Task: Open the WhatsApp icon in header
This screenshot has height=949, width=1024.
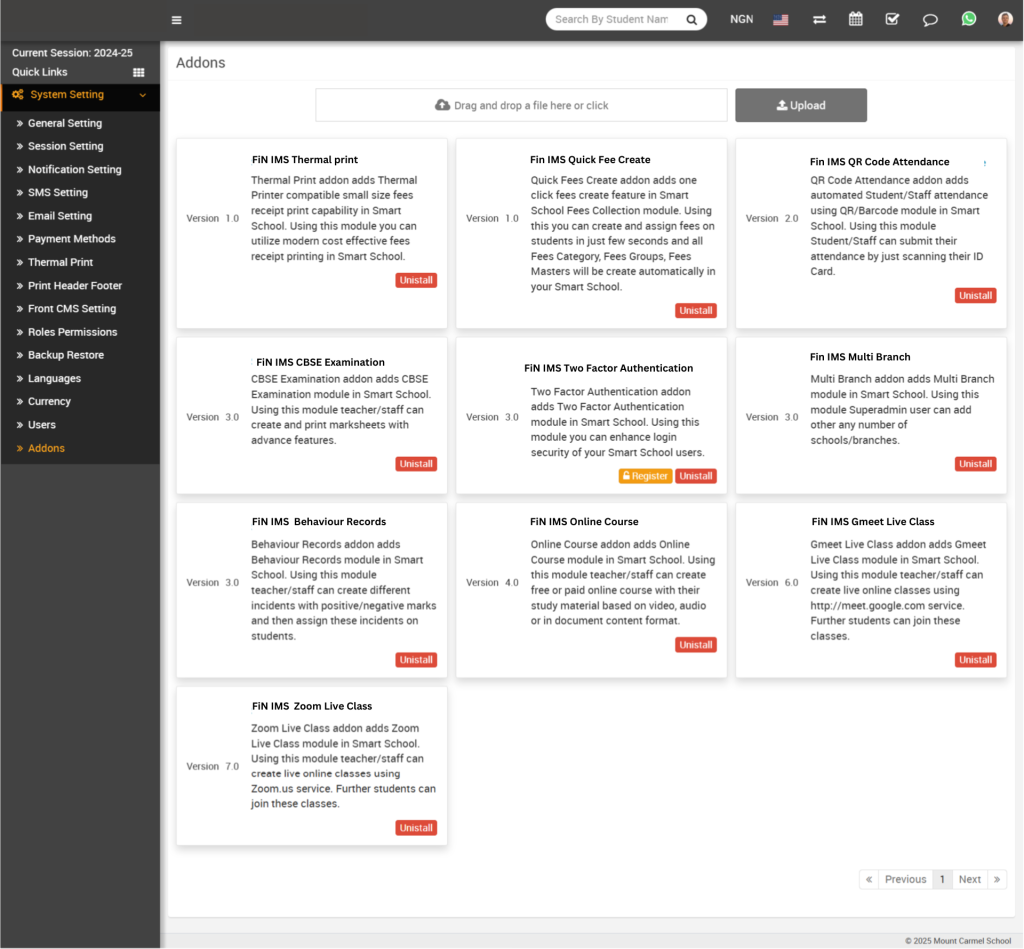Action: coord(968,19)
